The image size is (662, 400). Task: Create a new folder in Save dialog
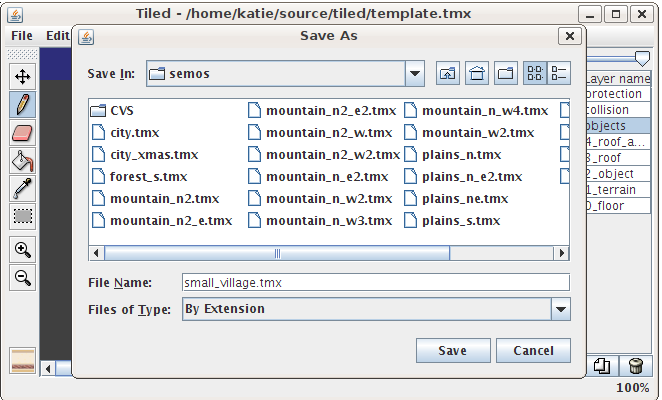[506, 74]
